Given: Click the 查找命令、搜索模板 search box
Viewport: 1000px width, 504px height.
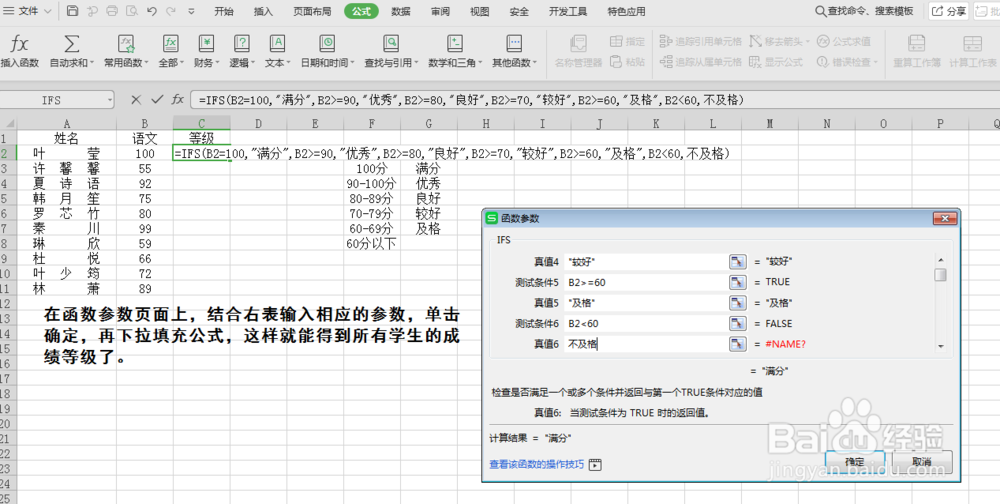Looking at the screenshot, I should [x=865, y=11].
